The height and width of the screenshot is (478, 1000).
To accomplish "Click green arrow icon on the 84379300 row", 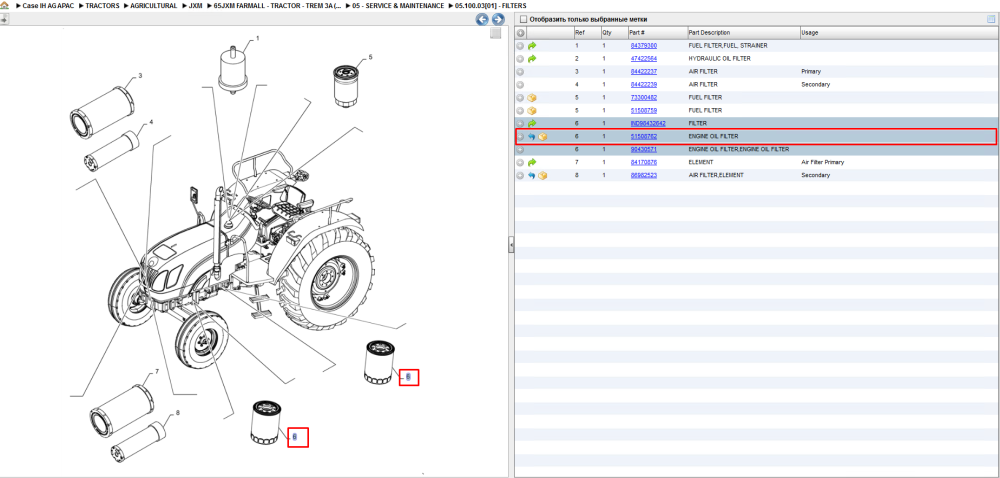I will click(x=532, y=46).
